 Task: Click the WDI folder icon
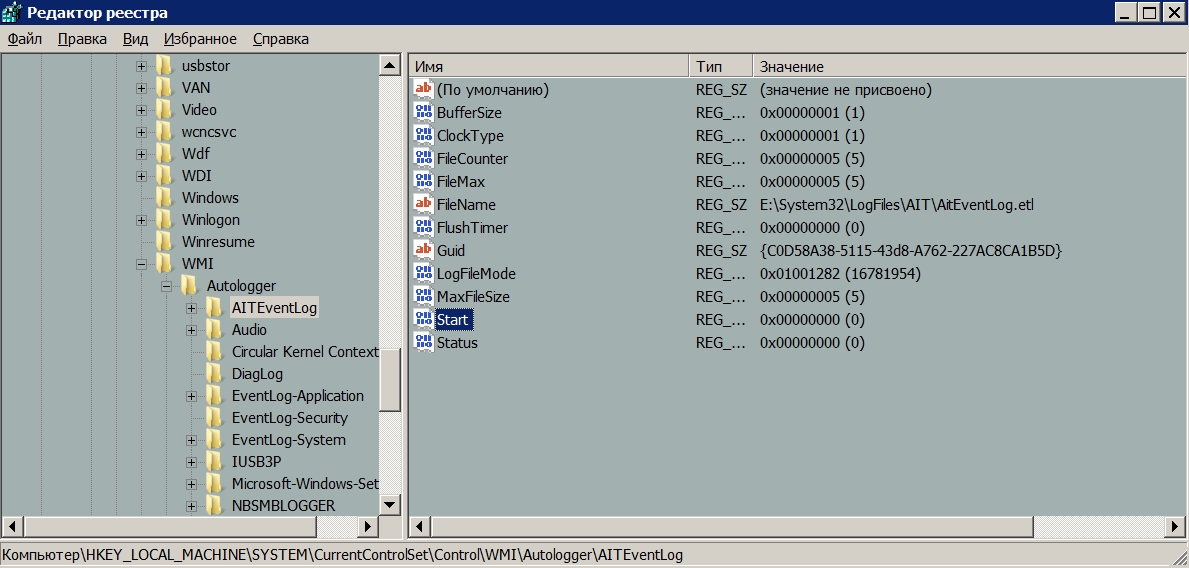click(x=165, y=176)
